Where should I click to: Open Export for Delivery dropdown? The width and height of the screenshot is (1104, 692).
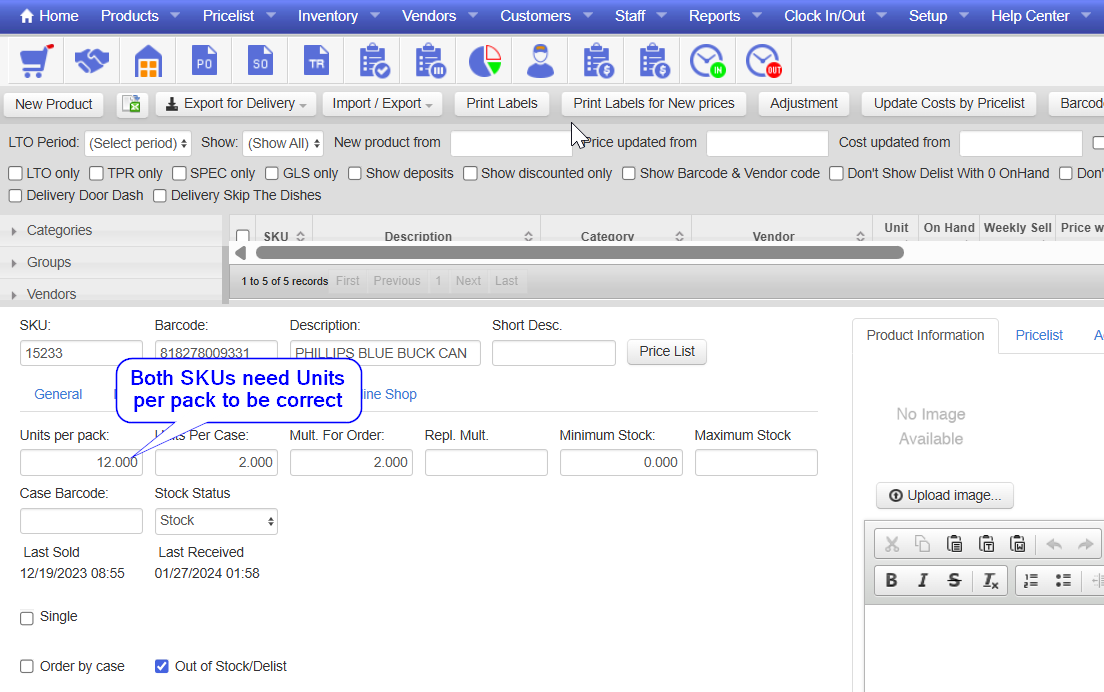(236, 104)
